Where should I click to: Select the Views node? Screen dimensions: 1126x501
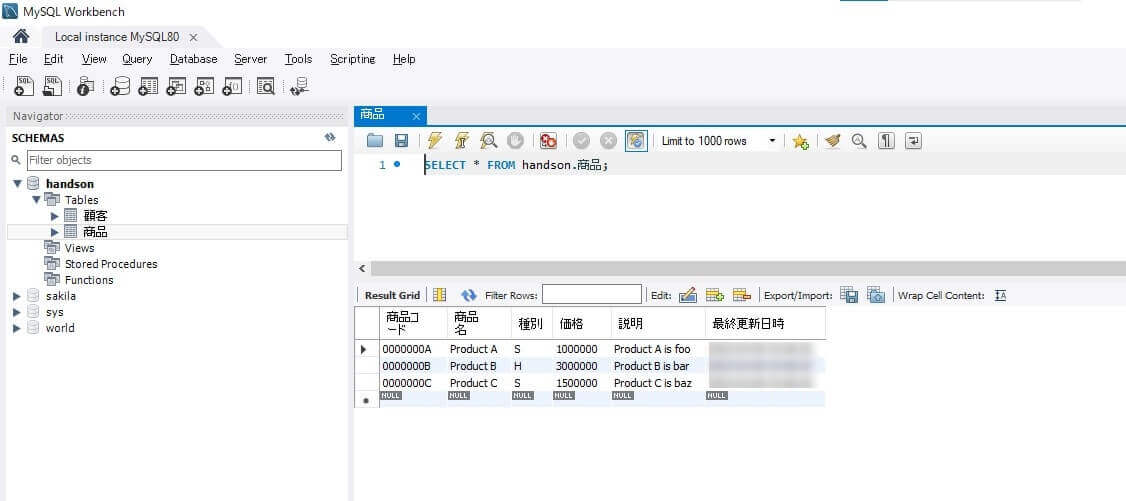point(79,248)
